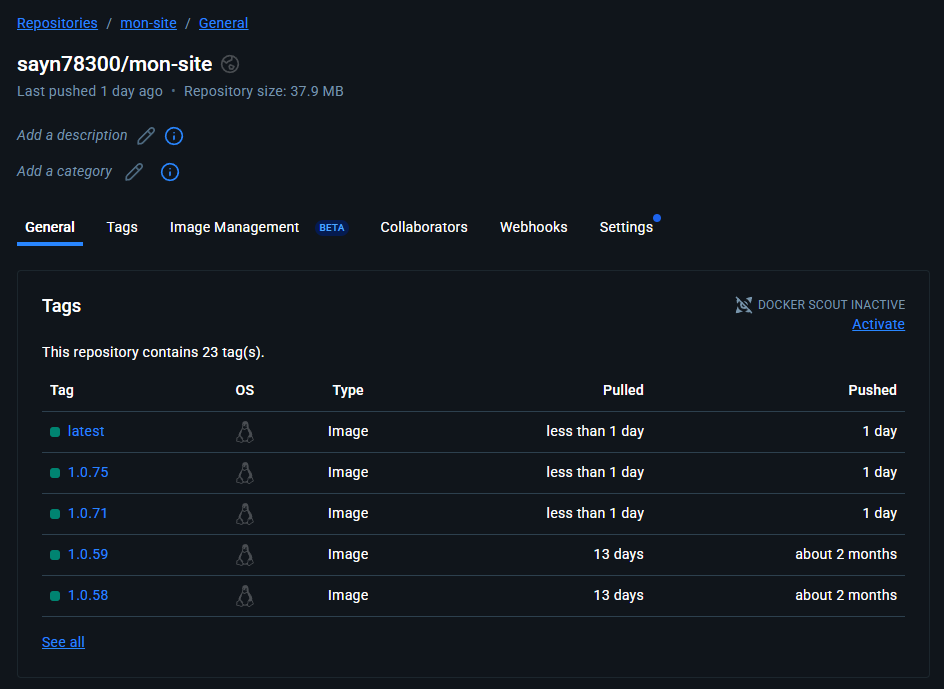
Task: Click the pencil icon beside Add a description
Action: click(x=146, y=136)
